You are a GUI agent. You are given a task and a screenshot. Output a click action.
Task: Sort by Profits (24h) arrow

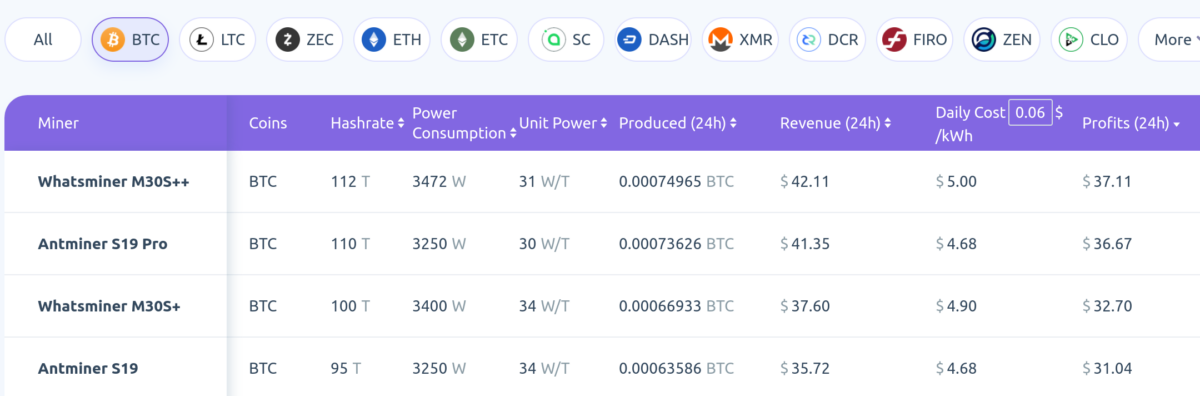1176,124
